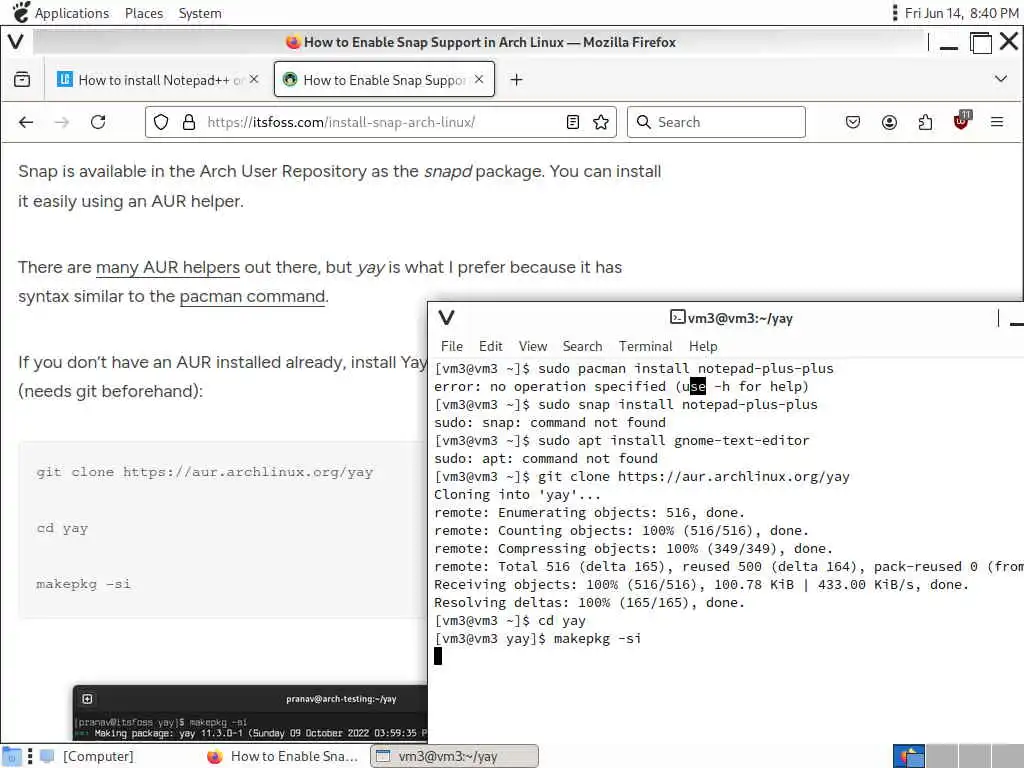Select 'How to Enable Snap Support' tab

(x=384, y=80)
